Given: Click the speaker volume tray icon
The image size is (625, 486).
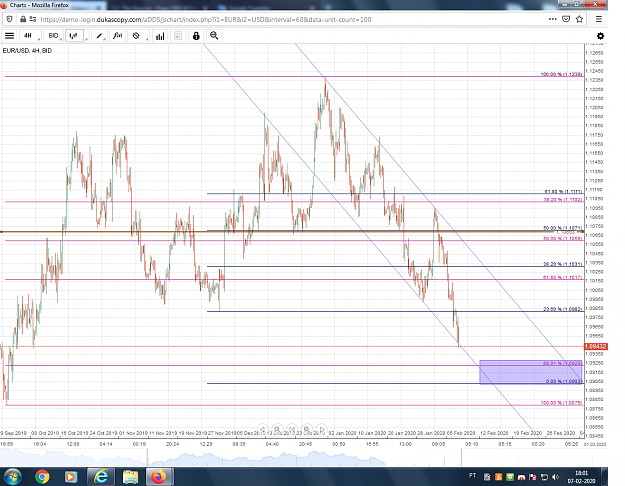Looking at the screenshot, I should point(556,477).
